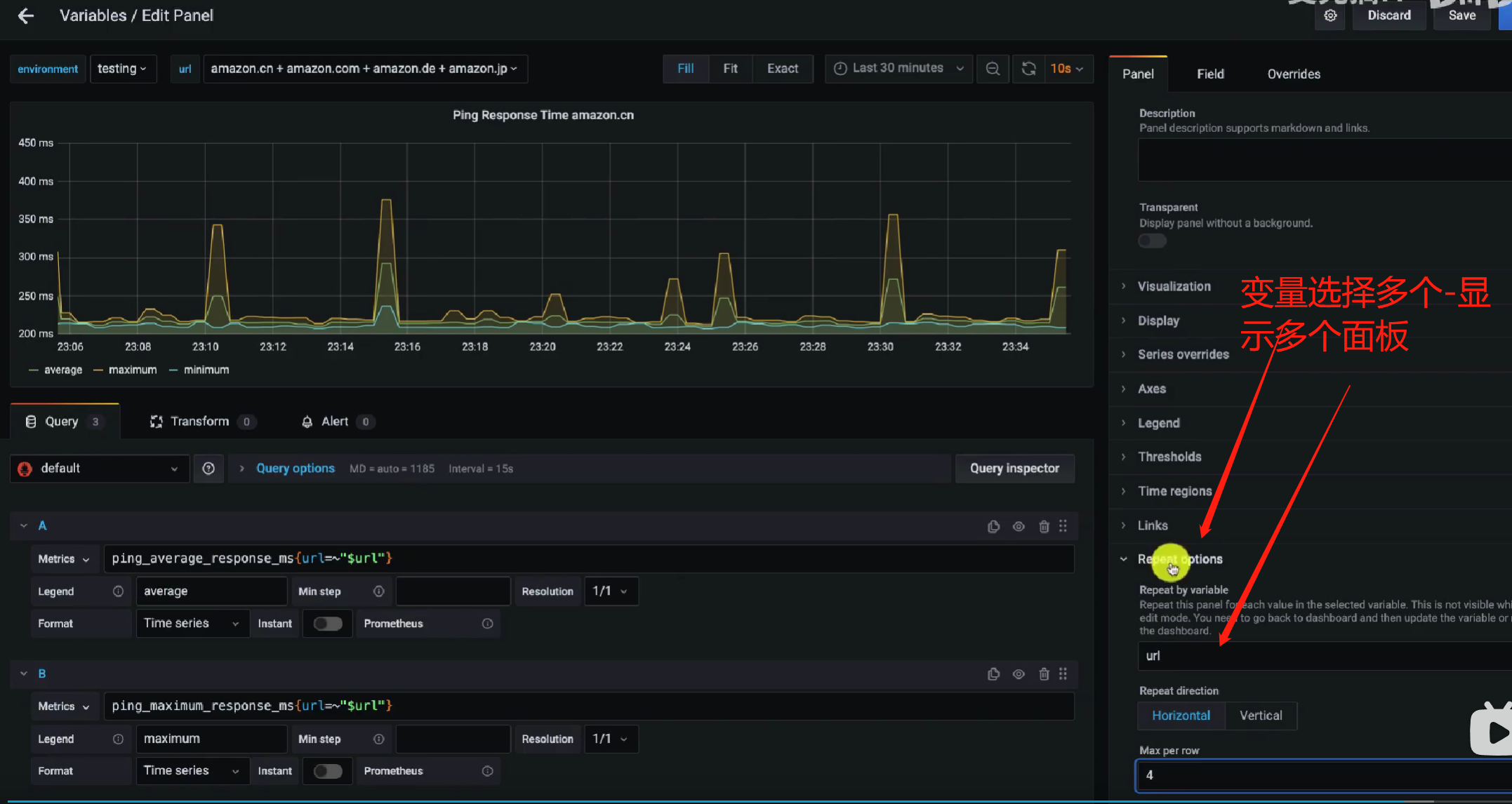Hide query B using its eye icon
This screenshot has width=1512, height=804.
[x=1019, y=674]
